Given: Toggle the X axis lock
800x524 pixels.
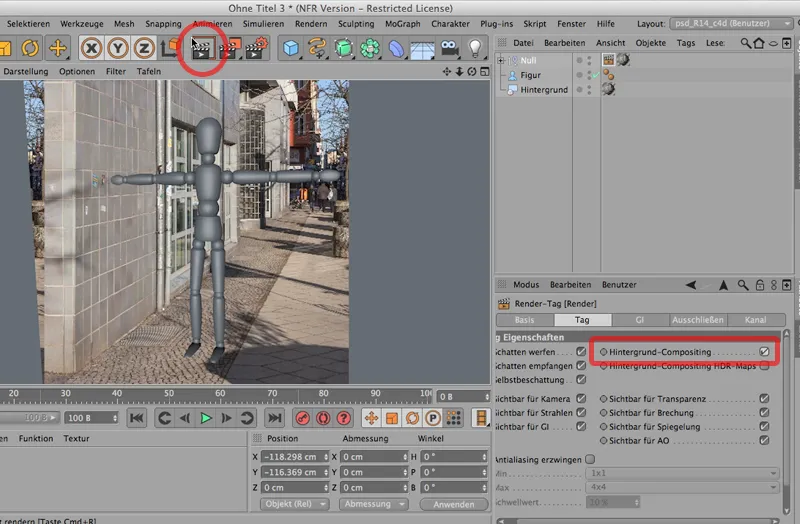Looking at the screenshot, I should coord(92,48).
